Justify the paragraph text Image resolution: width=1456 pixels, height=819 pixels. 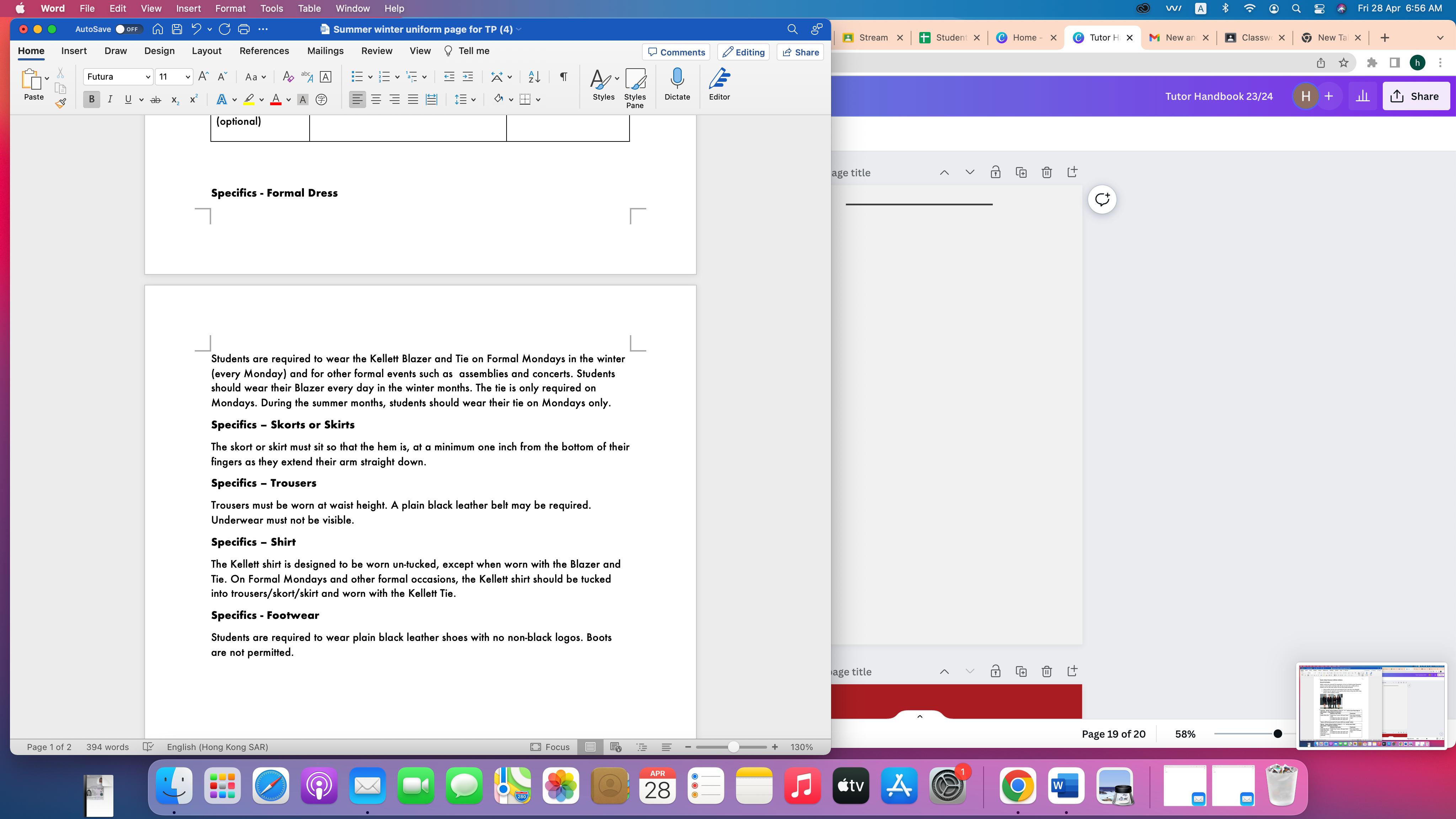pos(413,100)
